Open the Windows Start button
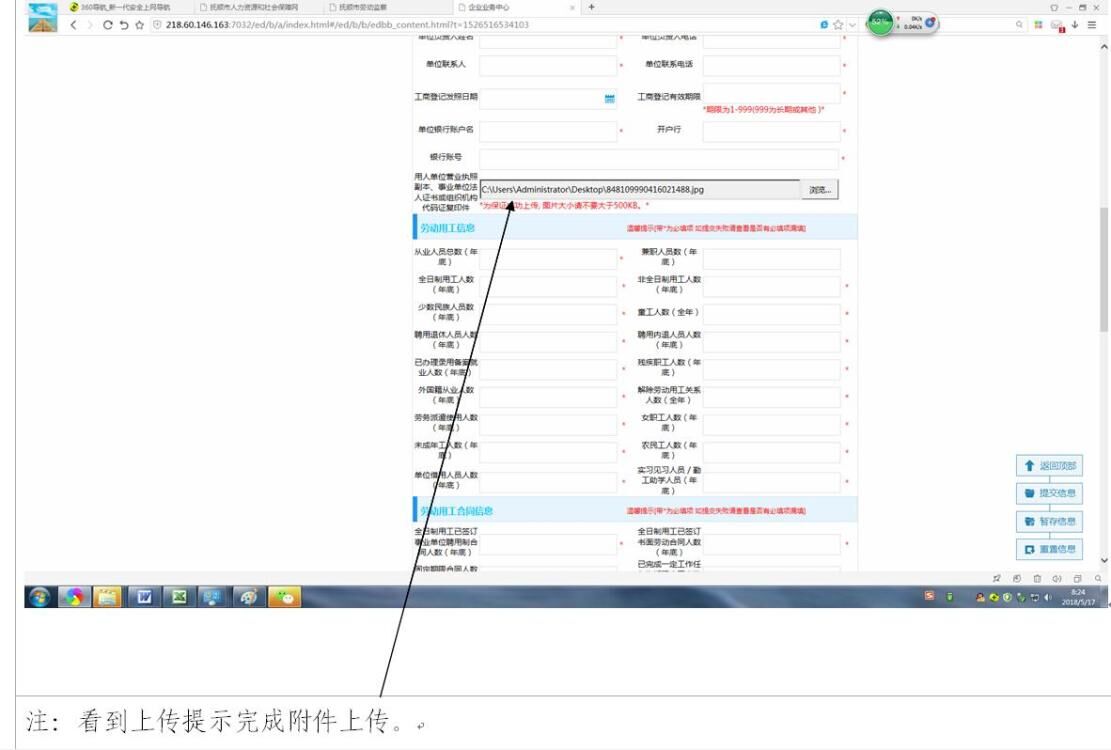 [x=40, y=597]
